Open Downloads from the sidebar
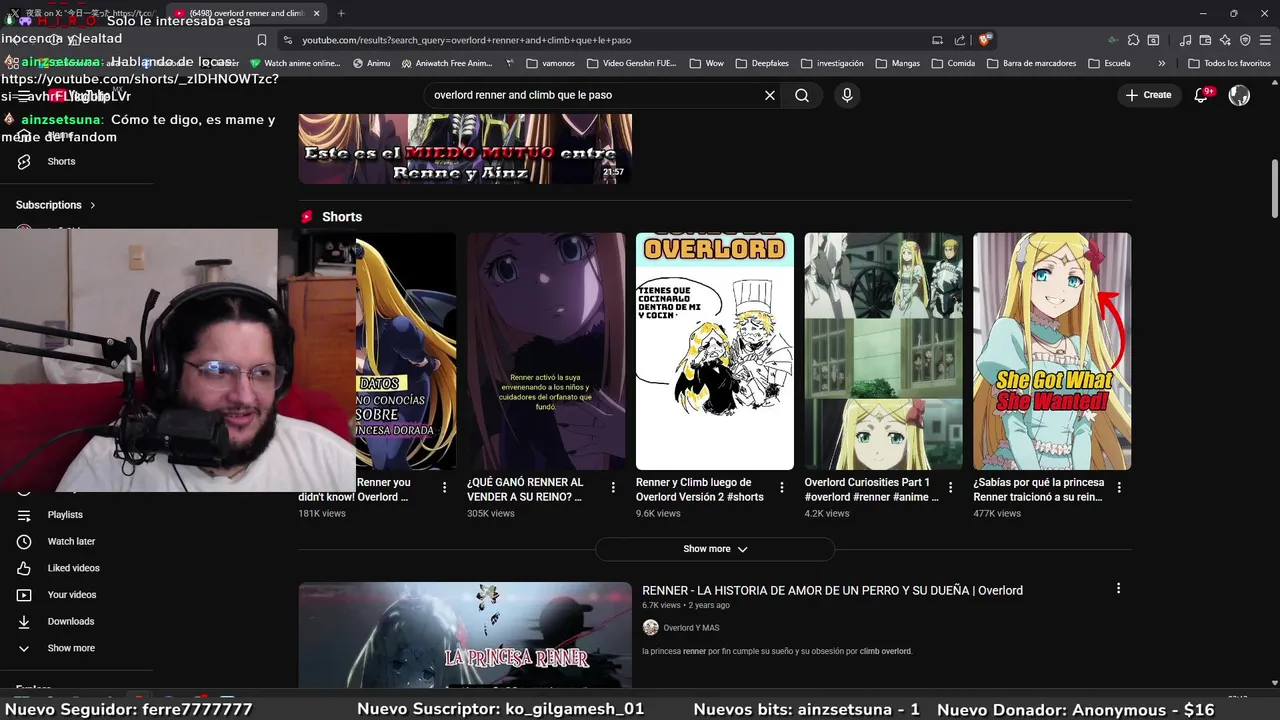The width and height of the screenshot is (1280, 720). 70,621
